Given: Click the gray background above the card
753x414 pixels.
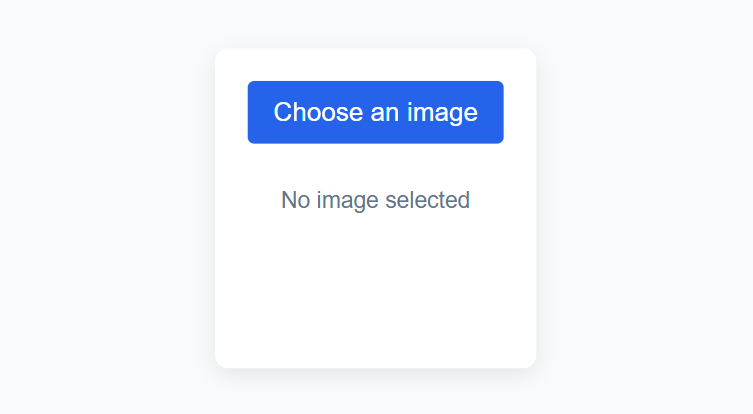Looking at the screenshot, I should [x=375, y=23].
